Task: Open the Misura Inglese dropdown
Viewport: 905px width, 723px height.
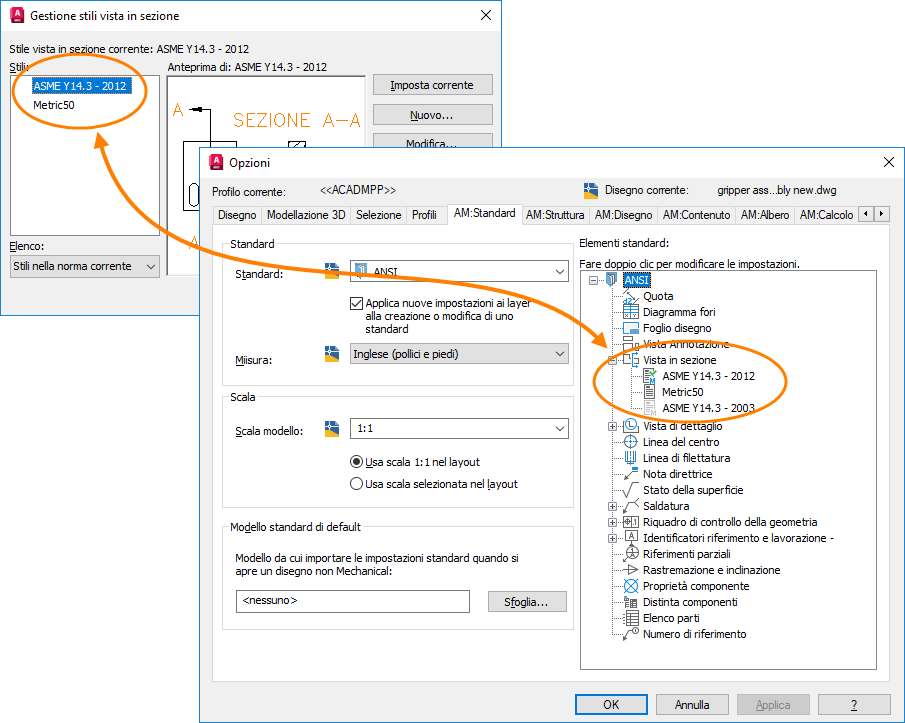Action: [459, 354]
